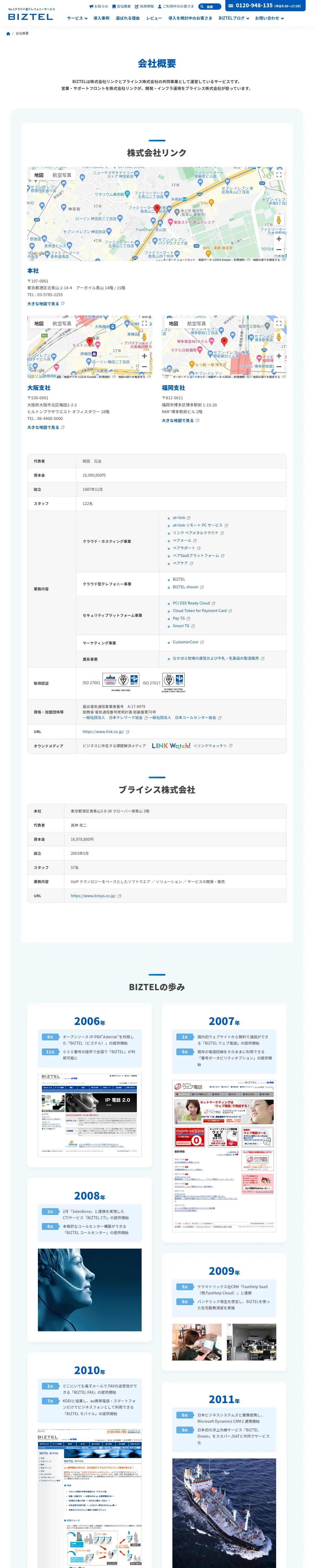Image resolution: width=314 pixels, height=1568 pixels.
Task: Open 導入を検討中のお客さま menu item
Action: [190, 18]
